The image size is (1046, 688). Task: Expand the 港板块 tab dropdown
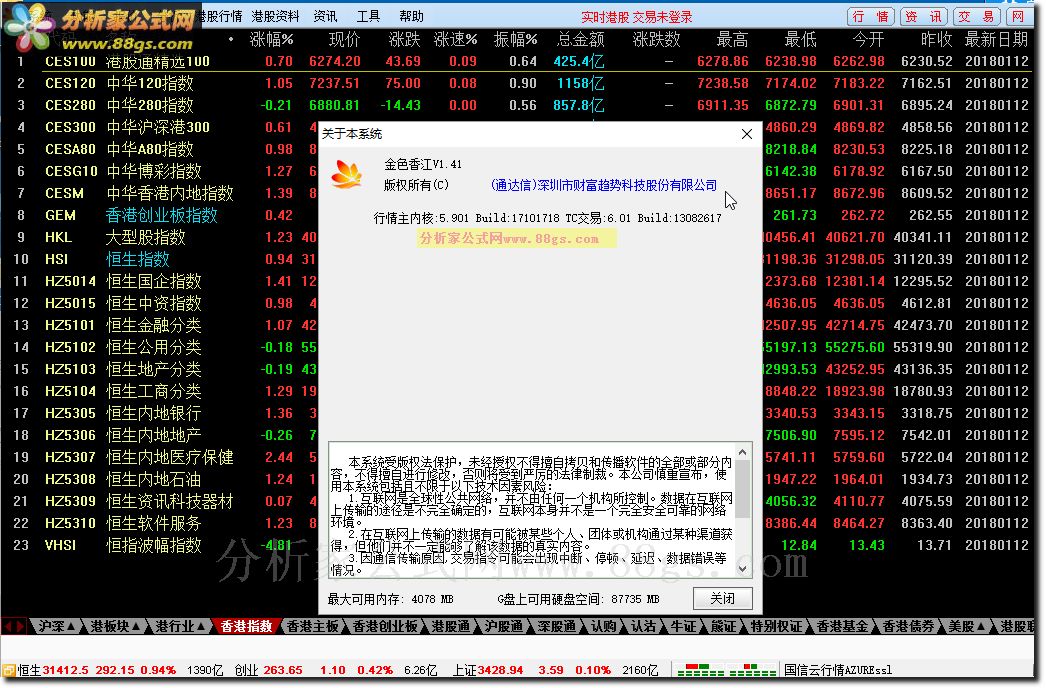coord(136,627)
